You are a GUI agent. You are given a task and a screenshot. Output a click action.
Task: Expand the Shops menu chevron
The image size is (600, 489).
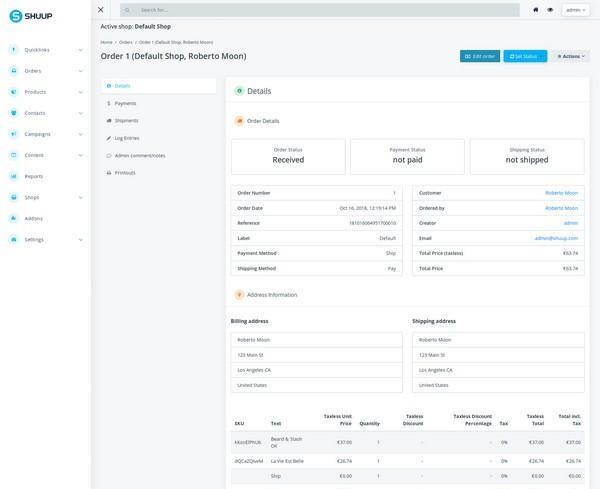click(80, 197)
